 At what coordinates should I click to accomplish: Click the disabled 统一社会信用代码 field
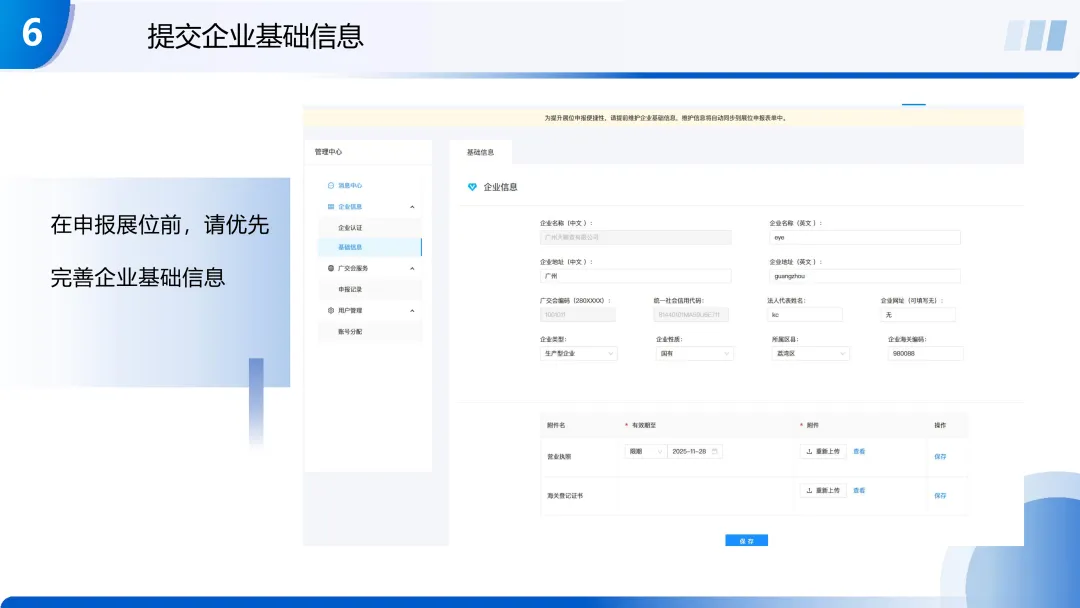(x=691, y=315)
